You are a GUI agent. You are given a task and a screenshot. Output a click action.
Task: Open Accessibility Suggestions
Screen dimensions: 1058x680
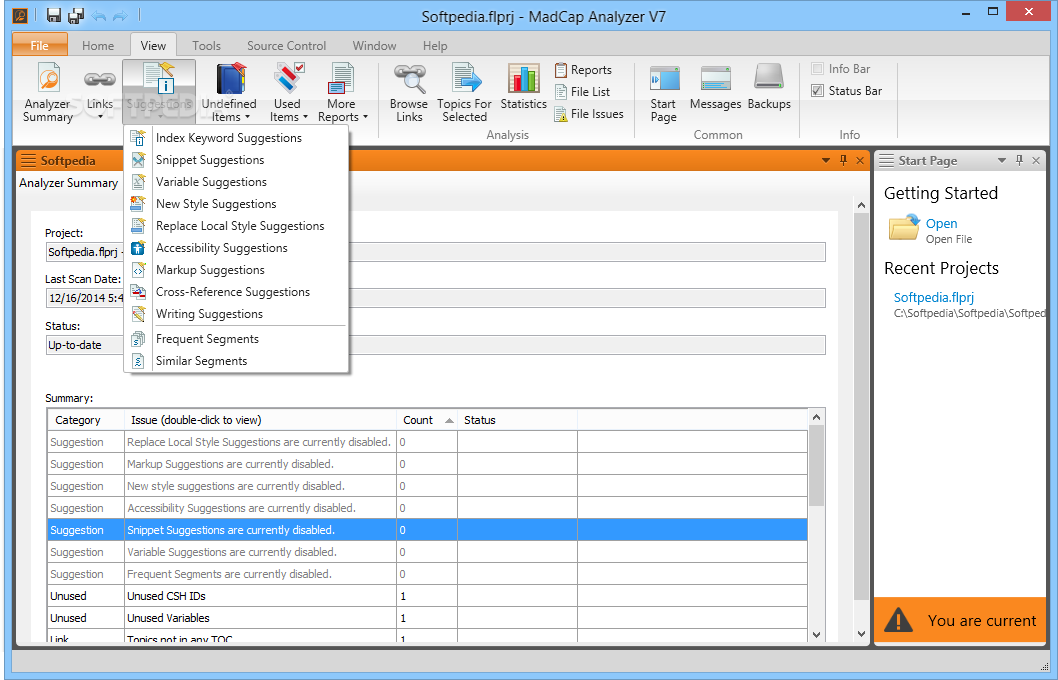click(236, 248)
